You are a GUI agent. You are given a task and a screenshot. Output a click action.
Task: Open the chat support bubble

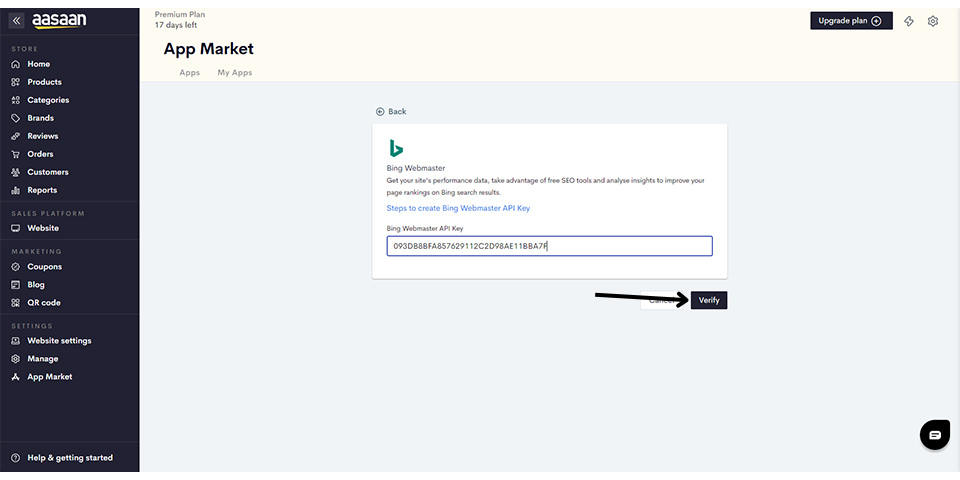point(934,435)
